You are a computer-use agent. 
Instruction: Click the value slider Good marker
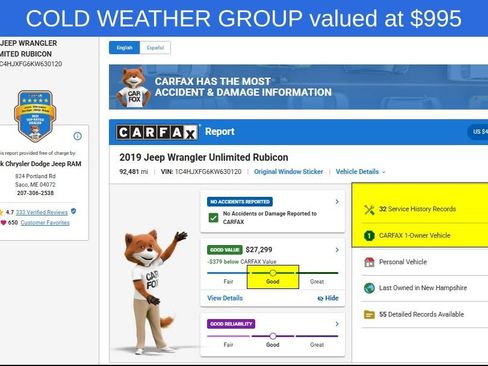[x=273, y=273]
